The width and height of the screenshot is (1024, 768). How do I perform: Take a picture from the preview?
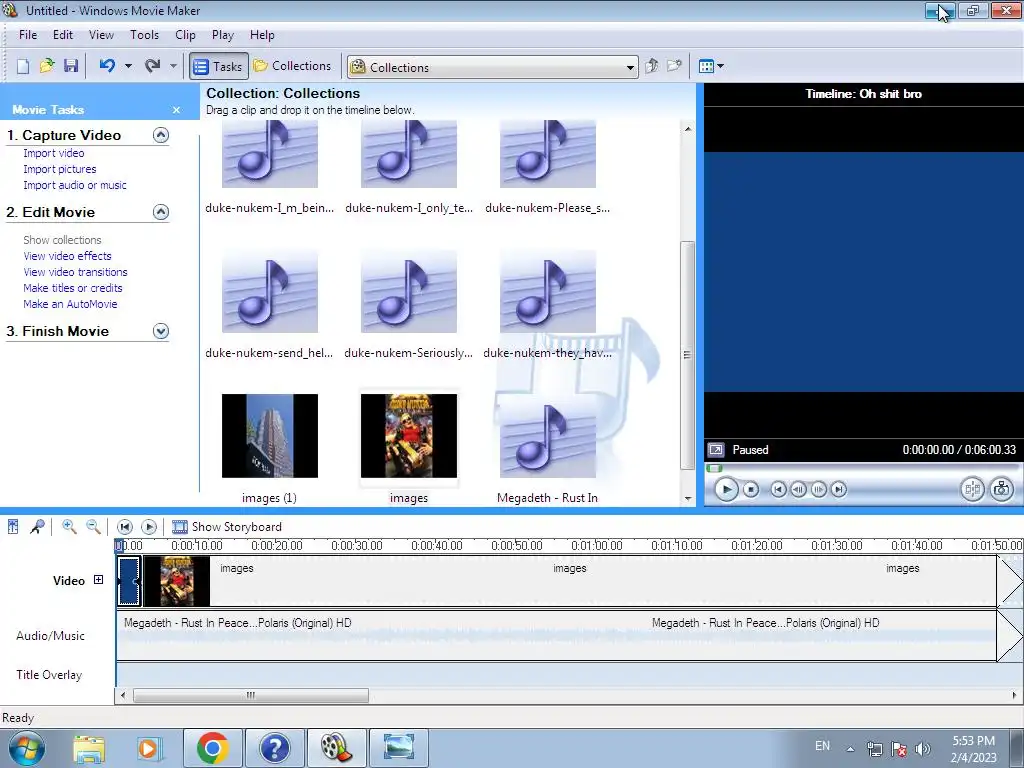point(1001,489)
